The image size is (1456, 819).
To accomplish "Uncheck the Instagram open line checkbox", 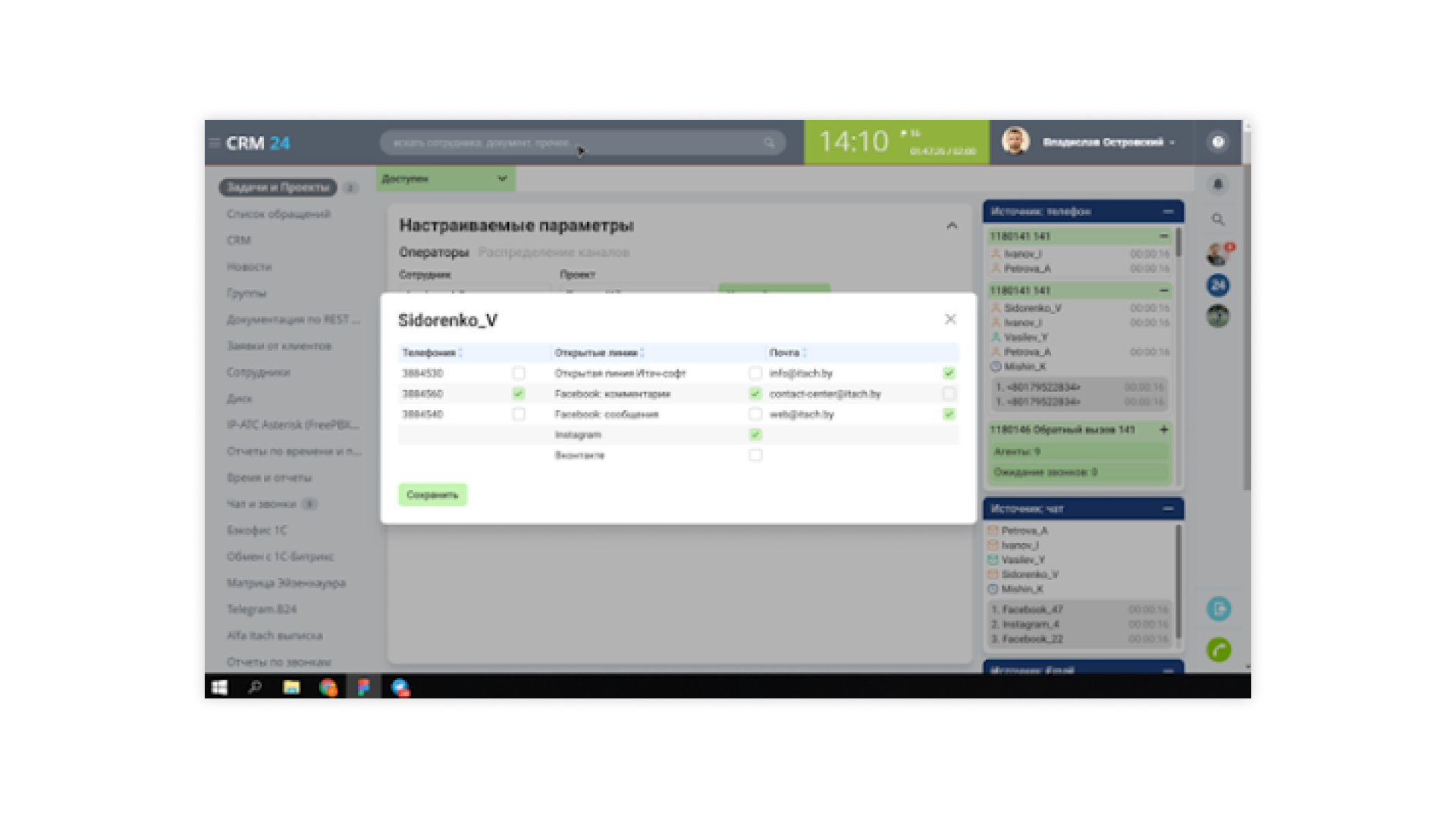I will pos(755,435).
